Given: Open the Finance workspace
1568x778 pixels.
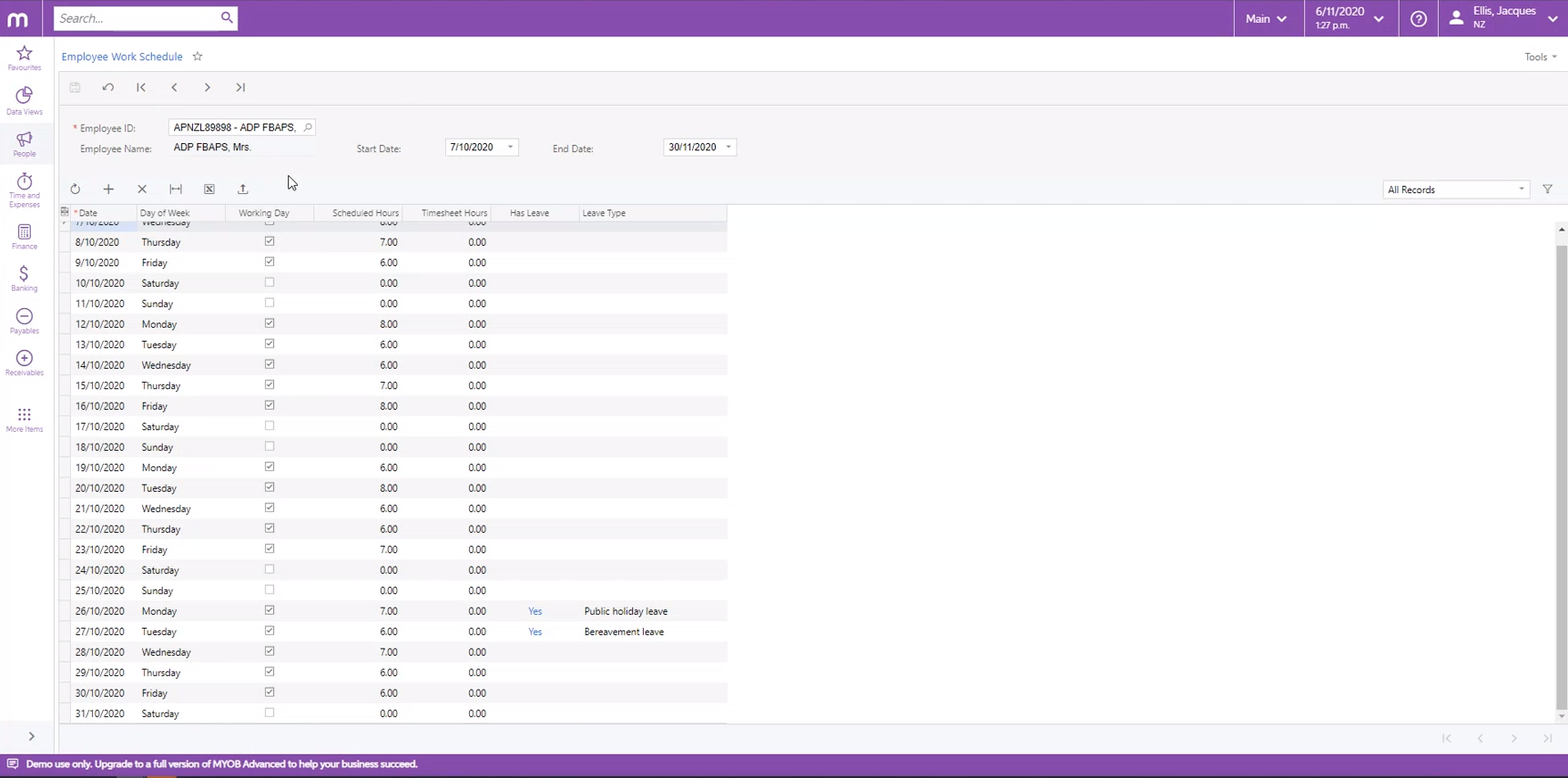Looking at the screenshot, I should click(x=25, y=237).
